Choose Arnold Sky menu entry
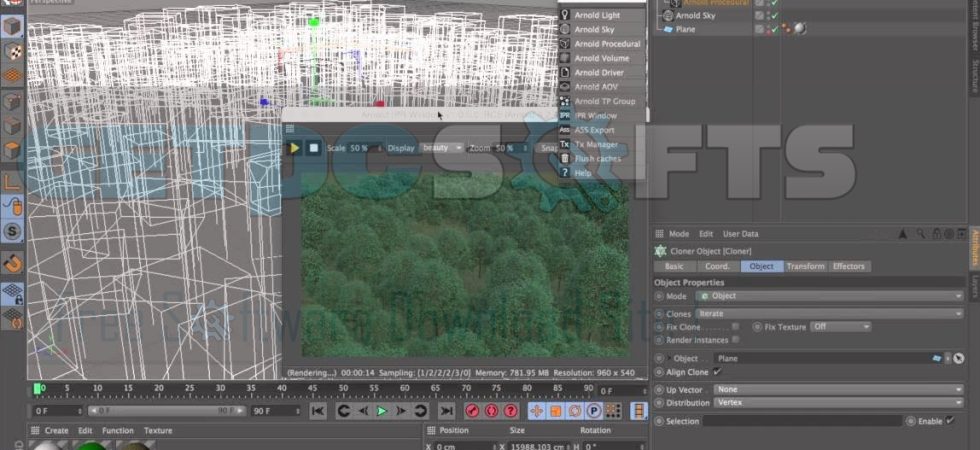The width and height of the screenshot is (980, 450). click(x=594, y=29)
